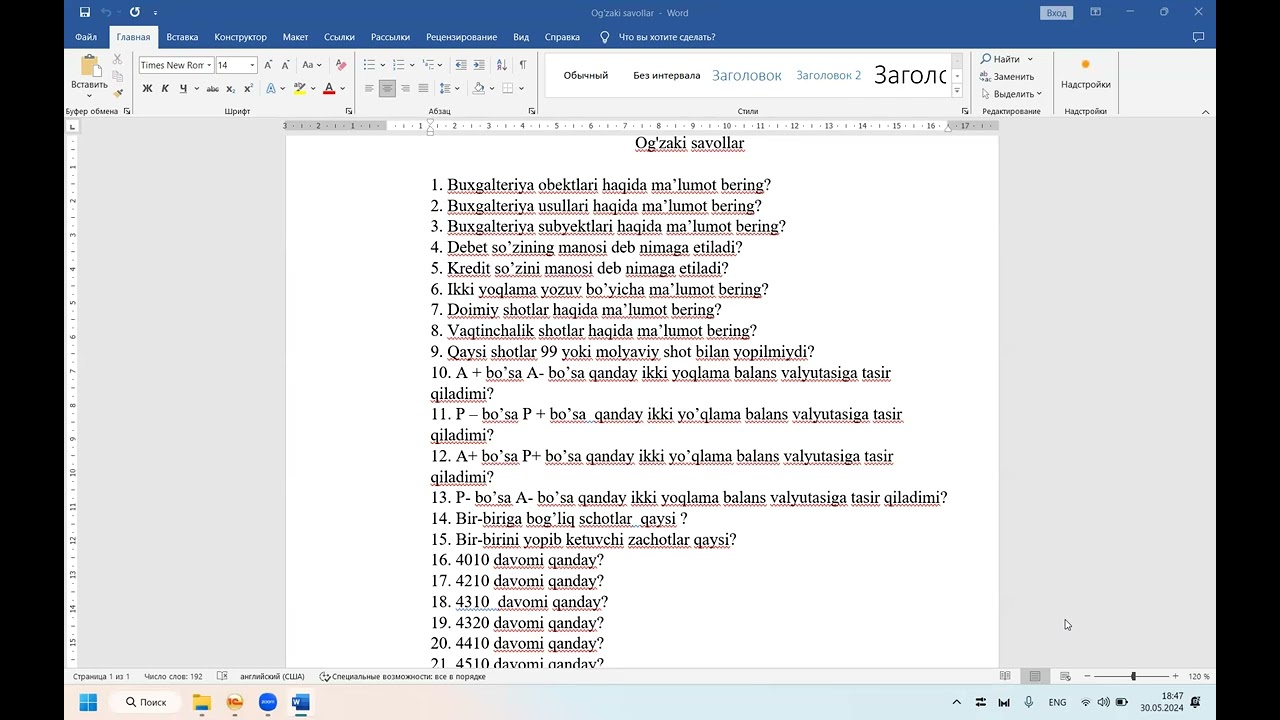
Task: Switch to the Вставка tab
Action: [182, 37]
